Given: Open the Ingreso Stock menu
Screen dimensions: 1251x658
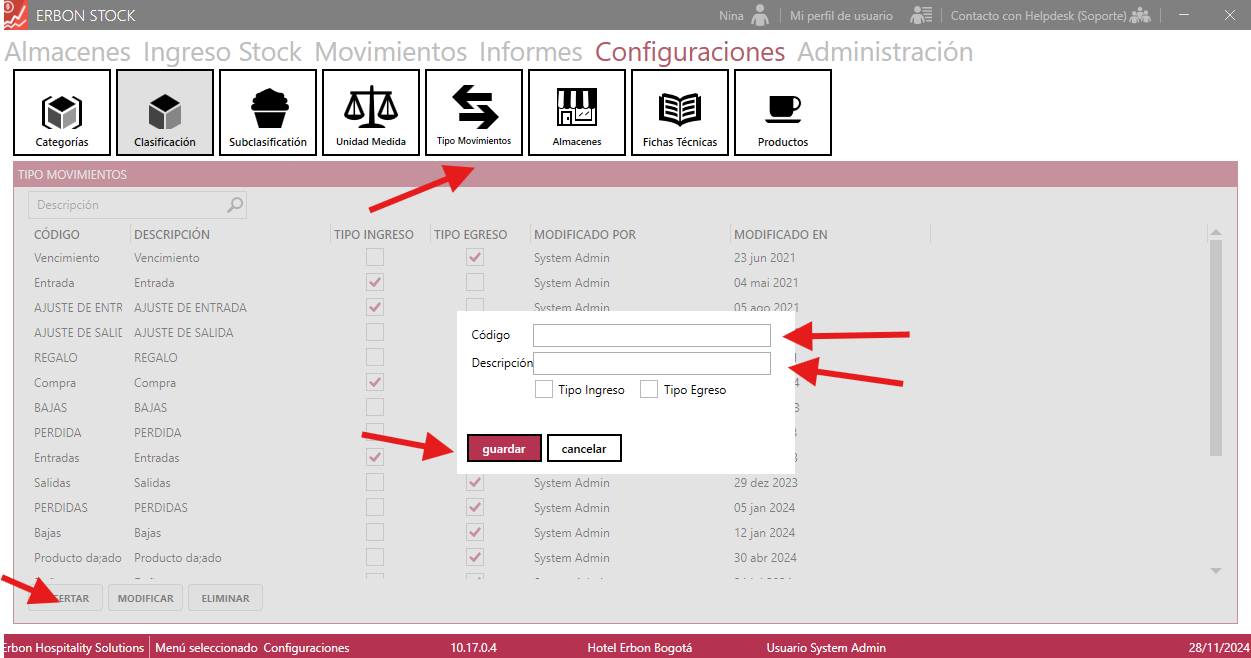Looking at the screenshot, I should pos(222,52).
